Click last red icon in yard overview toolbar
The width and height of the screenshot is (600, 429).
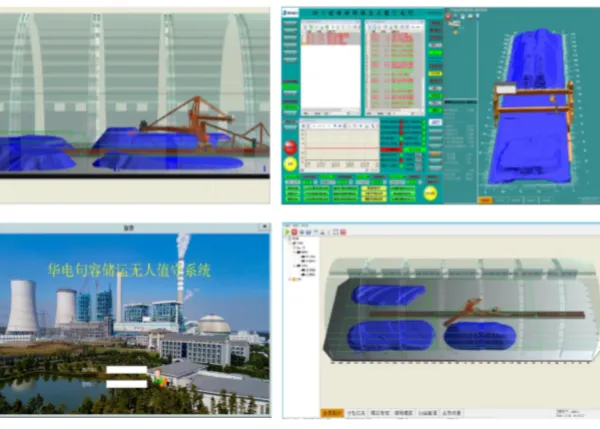point(343,232)
